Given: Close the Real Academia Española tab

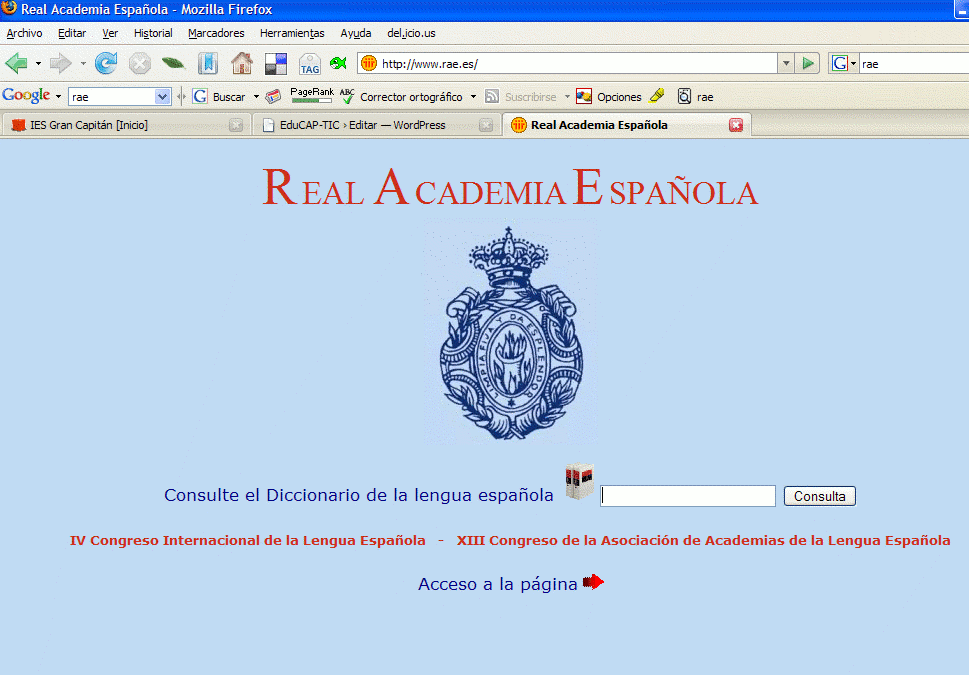Looking at the screenshot, I should pos(735,125).
